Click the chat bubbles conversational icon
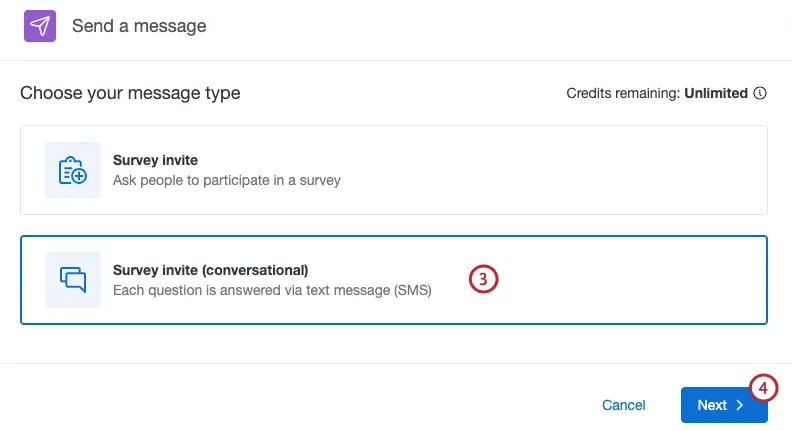Viewport: 792px width, 431px height. click(x=73, y=280)
